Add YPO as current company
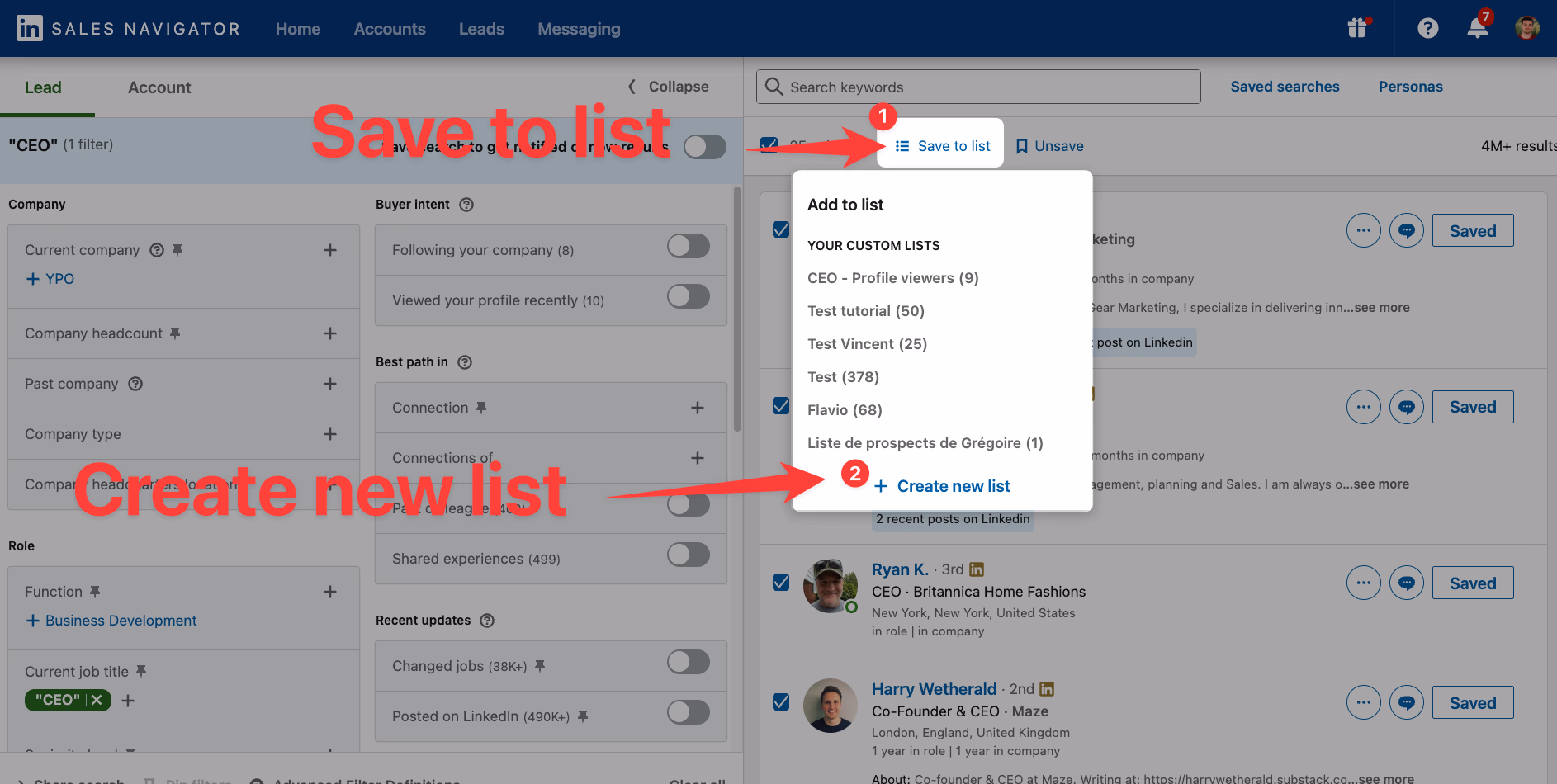Image resolution: width=1557 pixels, height=784 pixels. [50, 279]
